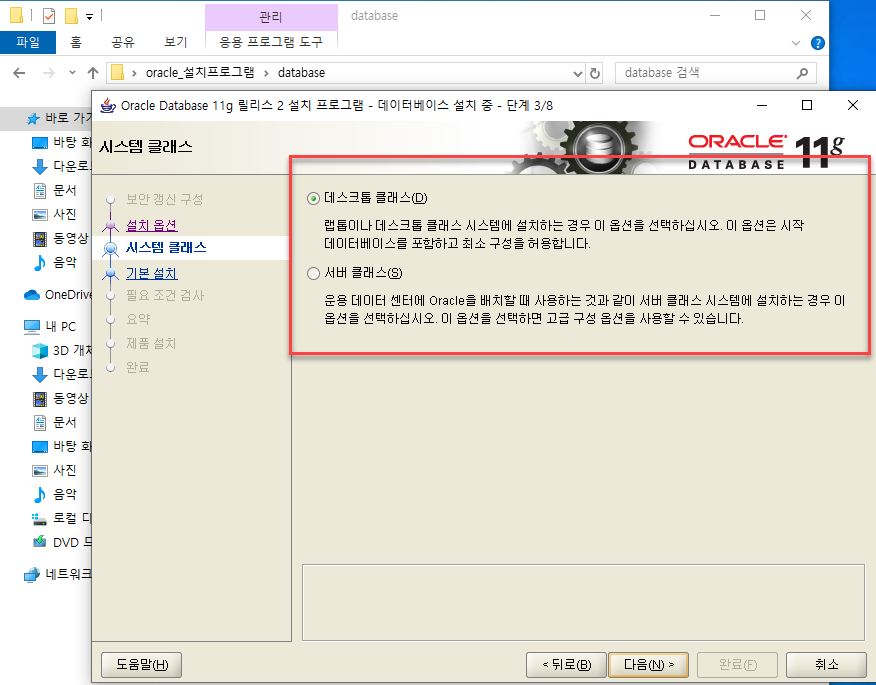
Task: Click the 뒤로(B) back button
Action: (x=566, y=664)
